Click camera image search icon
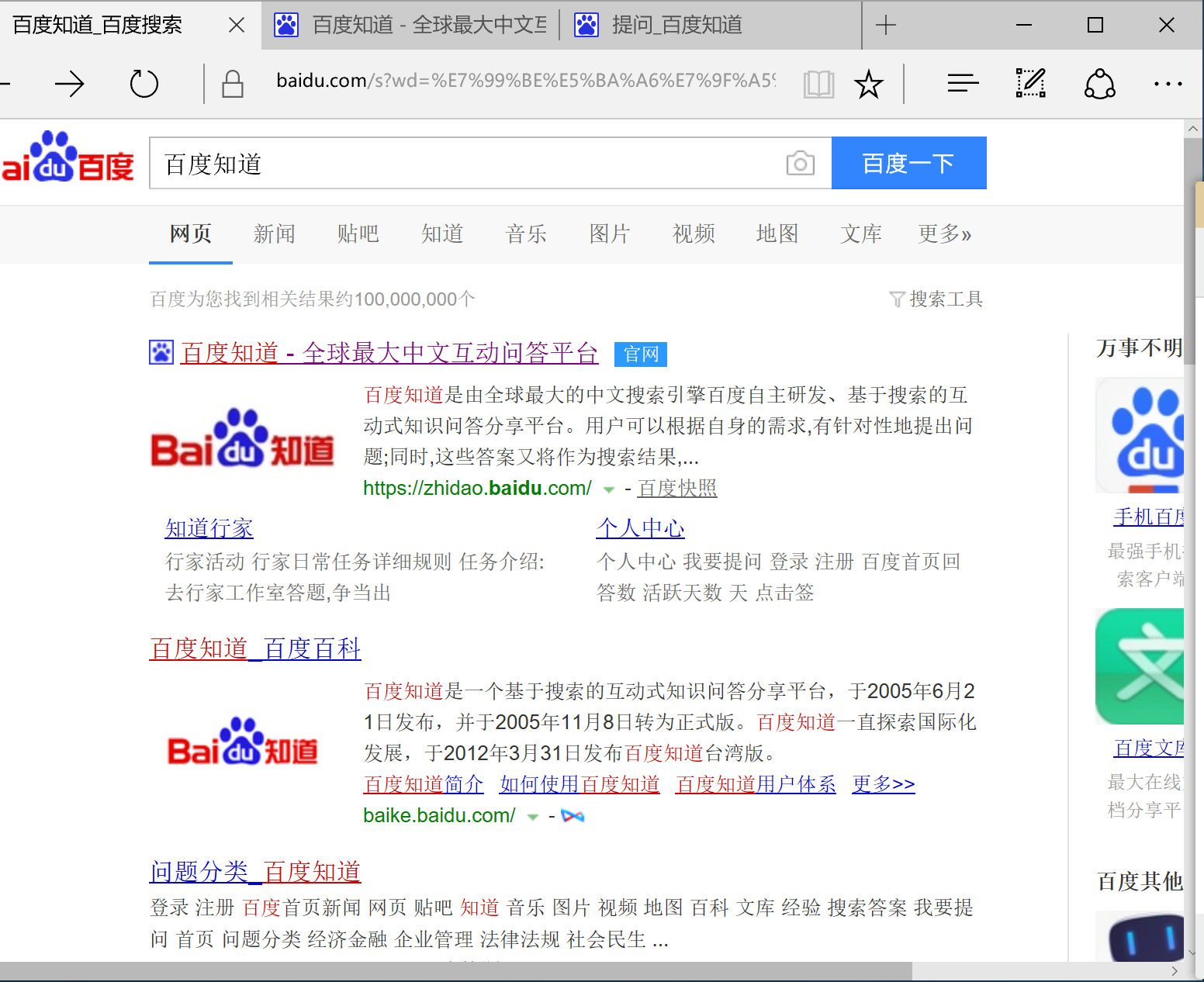 [800, 163]
